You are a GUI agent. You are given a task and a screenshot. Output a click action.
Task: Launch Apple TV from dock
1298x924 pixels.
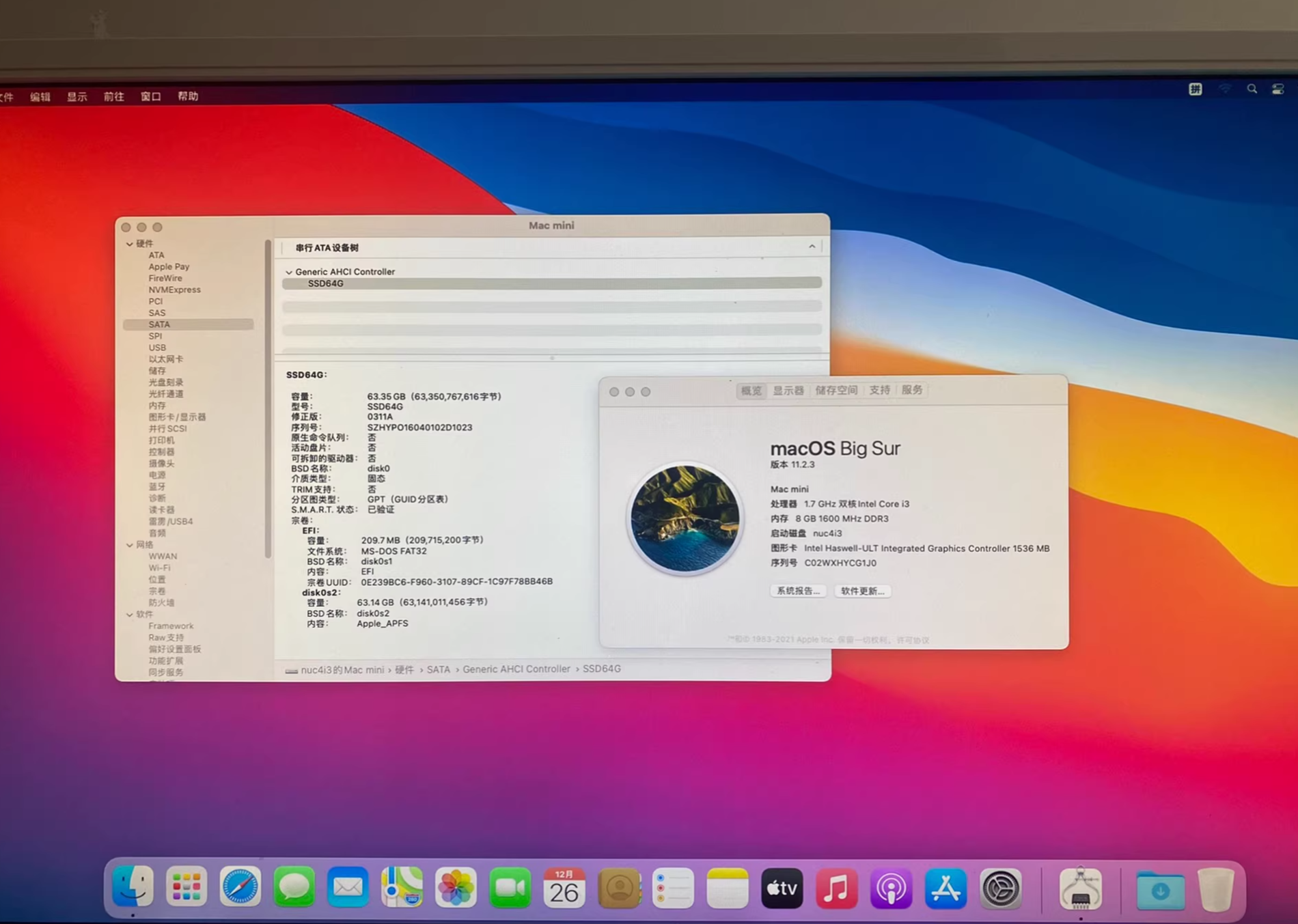pyautogui.click(x=782, y=888)
